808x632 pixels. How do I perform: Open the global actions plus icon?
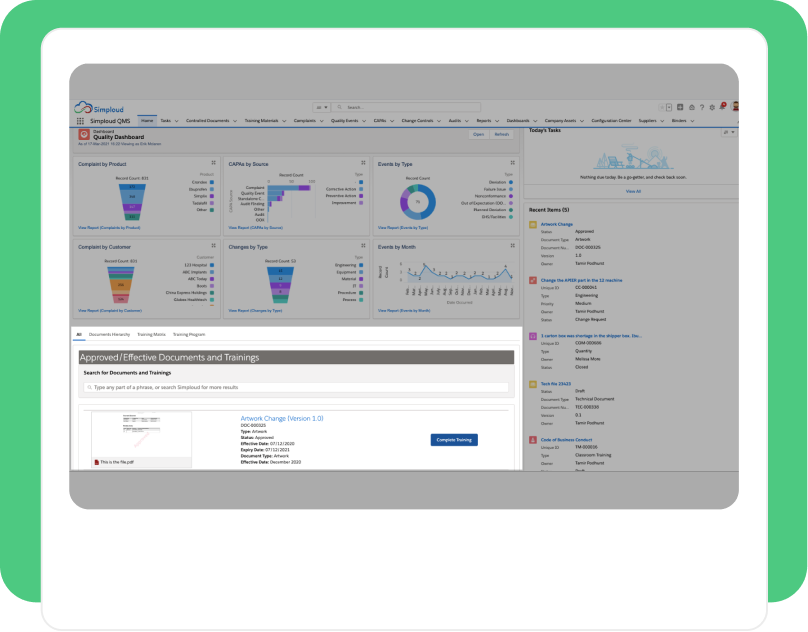click(680, 107)
